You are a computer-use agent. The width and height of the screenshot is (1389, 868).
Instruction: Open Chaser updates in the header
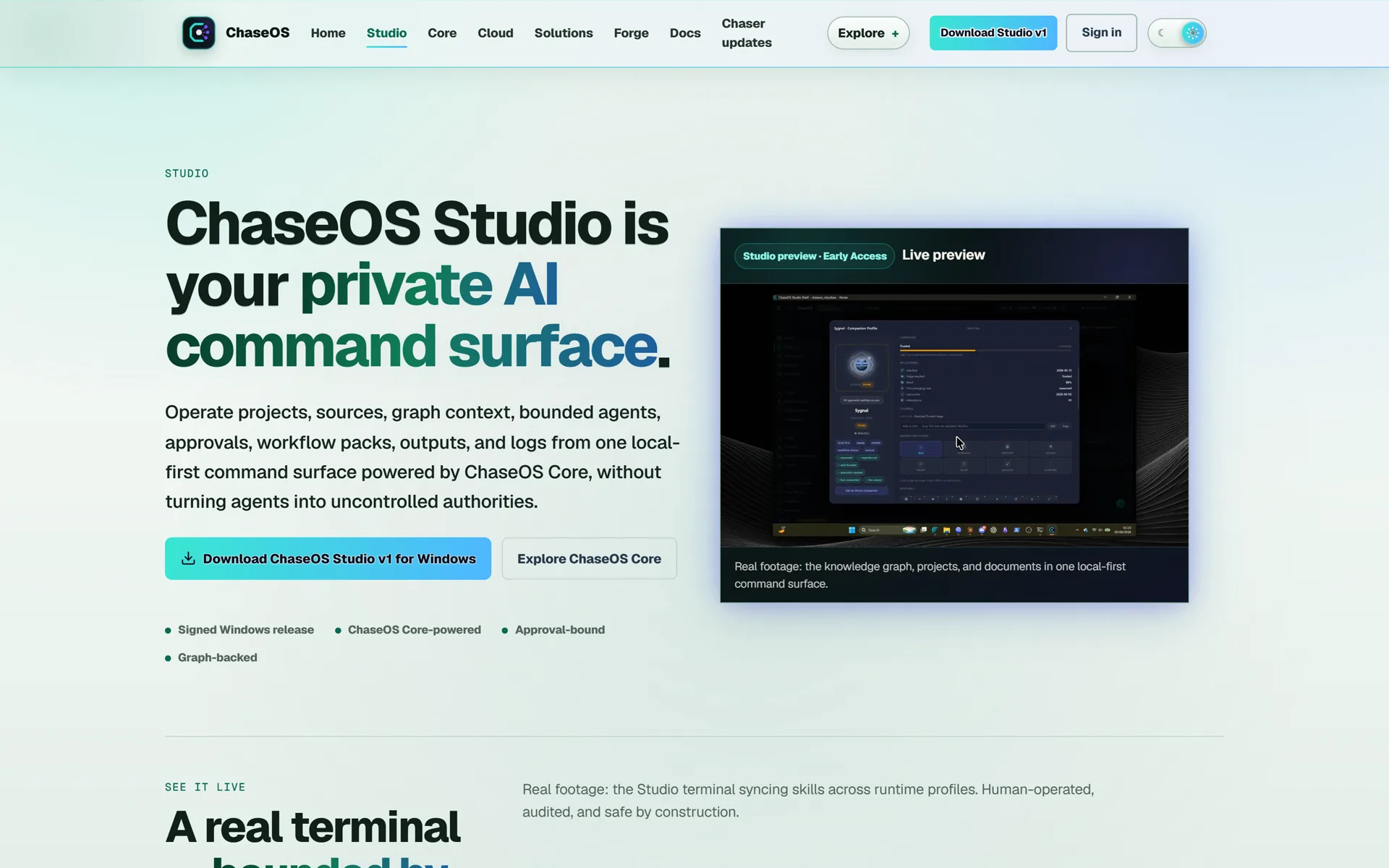click(x=747, y=33)
